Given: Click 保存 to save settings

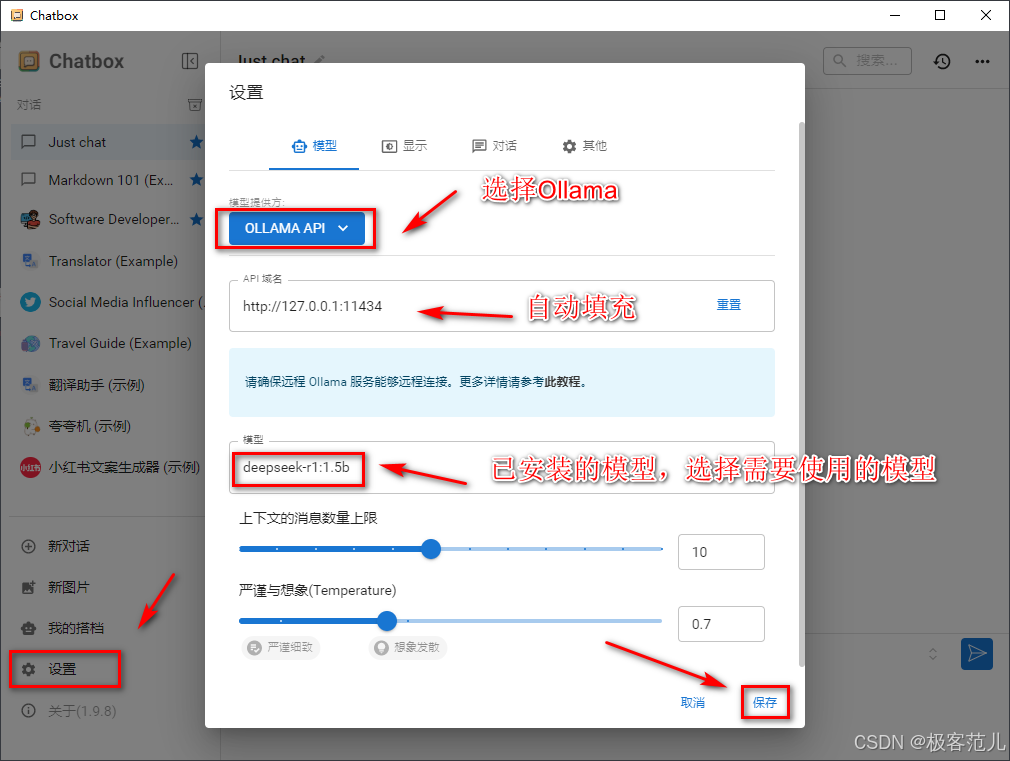Looking at the screenshot, I should (765, 702).
